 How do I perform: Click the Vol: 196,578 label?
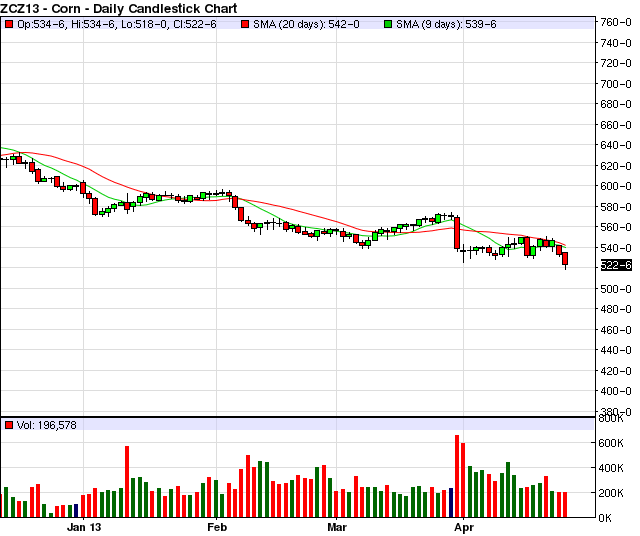click(47, 425)
